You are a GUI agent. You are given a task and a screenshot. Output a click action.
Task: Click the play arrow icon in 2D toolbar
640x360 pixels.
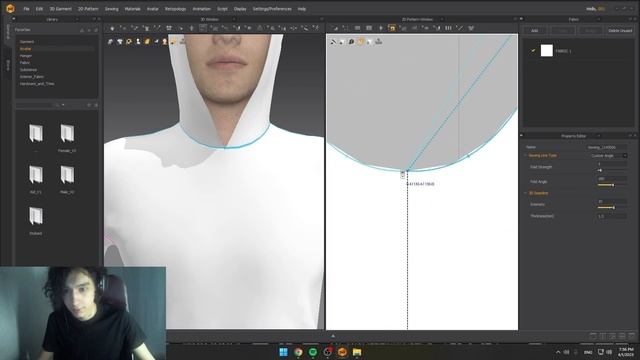[380, 28]
